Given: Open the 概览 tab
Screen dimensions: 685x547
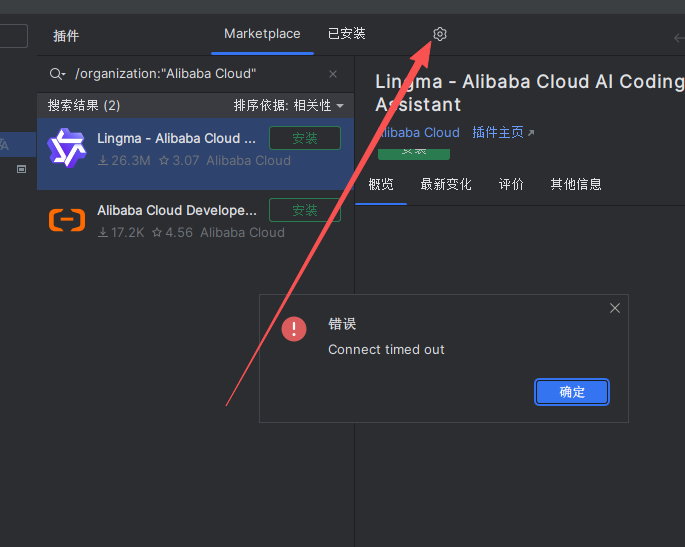Looking at the screenshot, I should 381,184.
